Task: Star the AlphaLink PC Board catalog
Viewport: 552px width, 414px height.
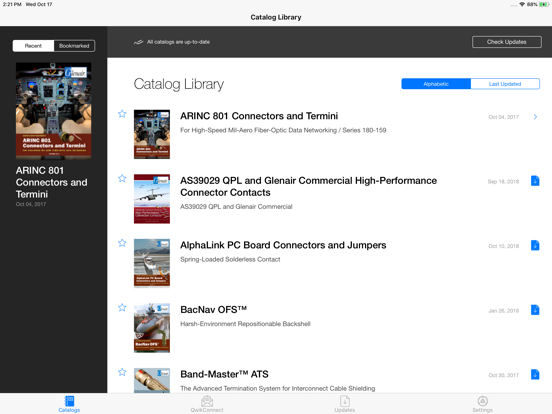Action: pos(122,243)
